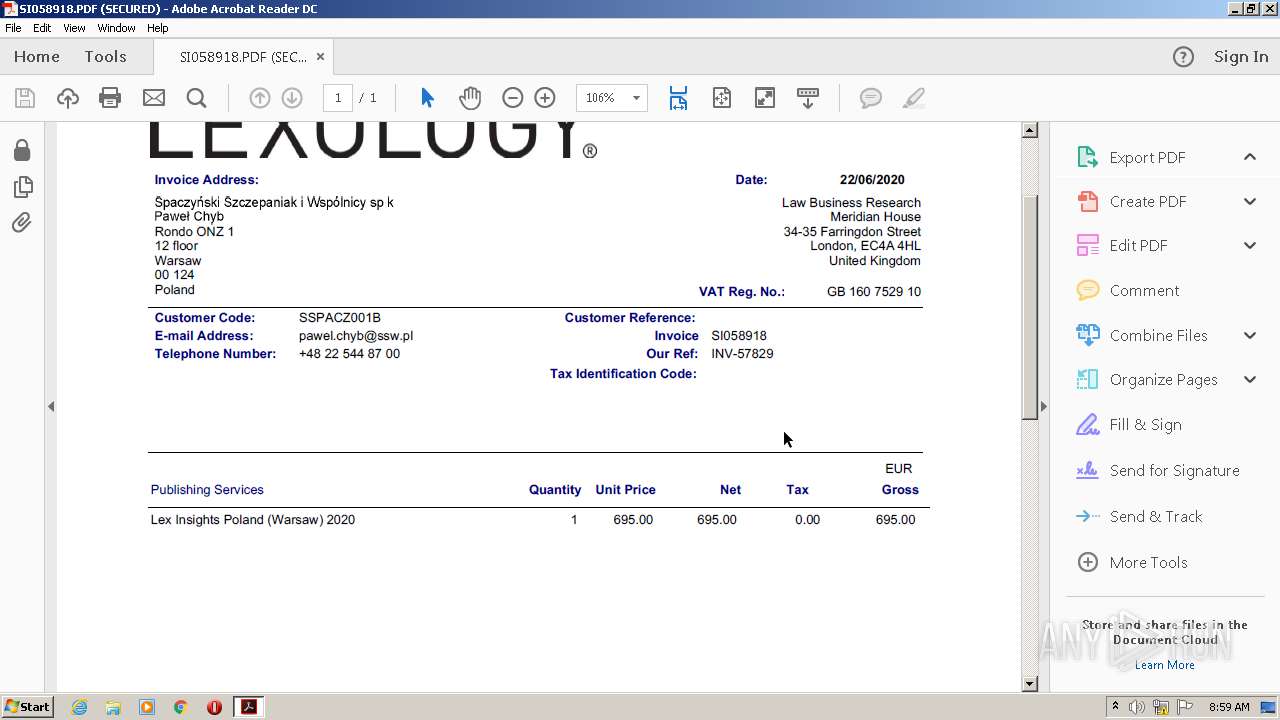This screenshot has height=720, width=1280.
Task: Click the volume icon in tray
Action: coord(1137,707)
